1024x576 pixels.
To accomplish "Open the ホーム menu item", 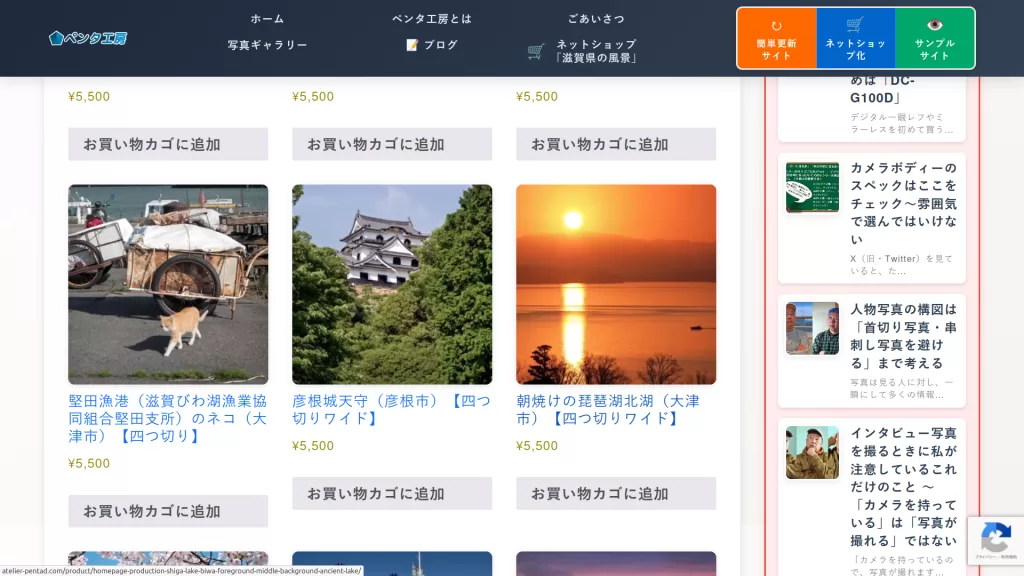I will 265,17.
